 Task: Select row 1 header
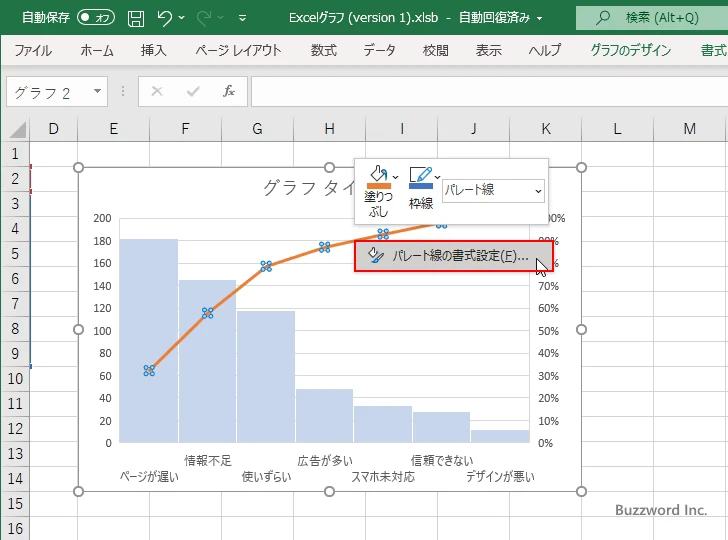[x=15, y=153]
